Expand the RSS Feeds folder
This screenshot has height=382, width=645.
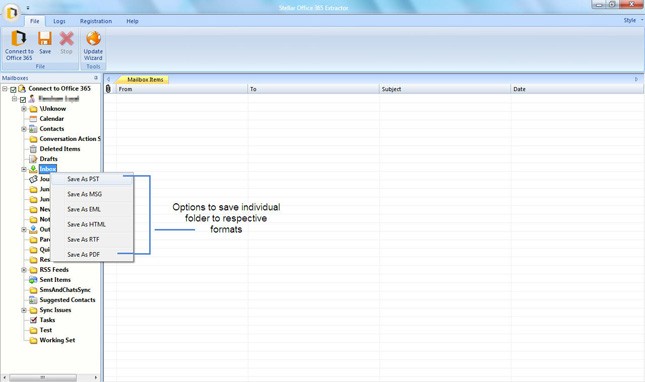(x=24, y=270)
